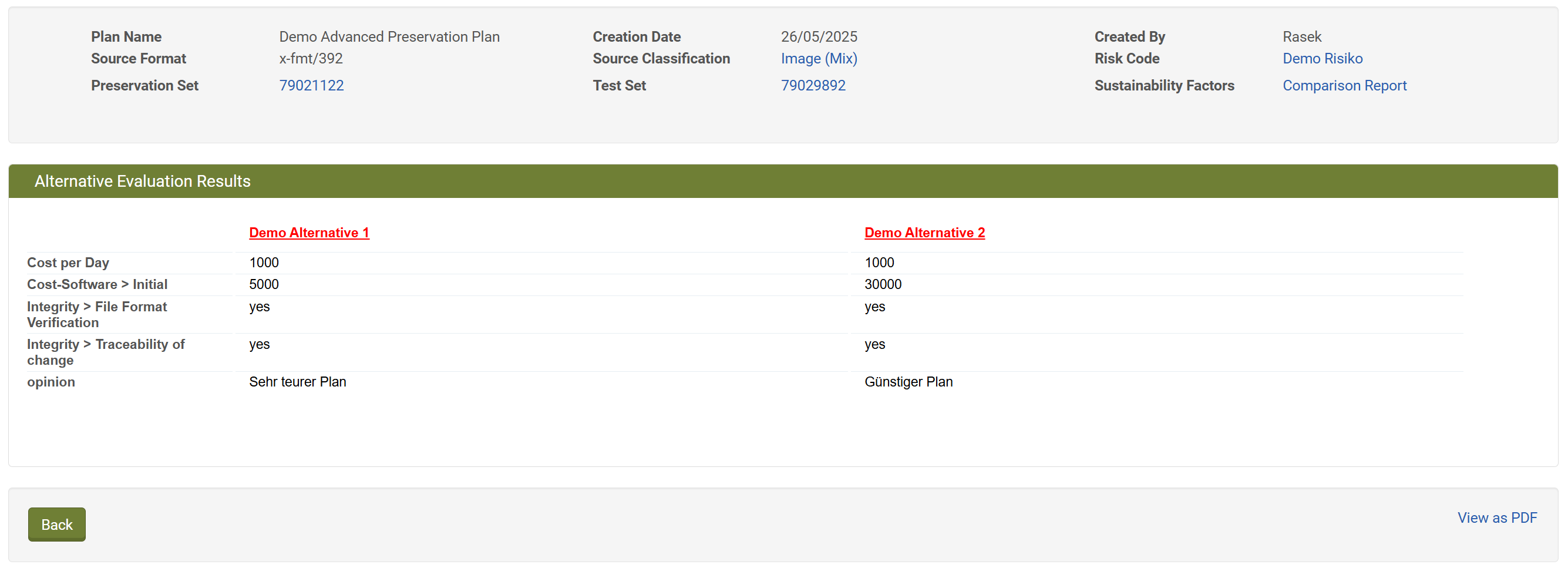Open Demo Alternative 1 details

pos(309,233)
